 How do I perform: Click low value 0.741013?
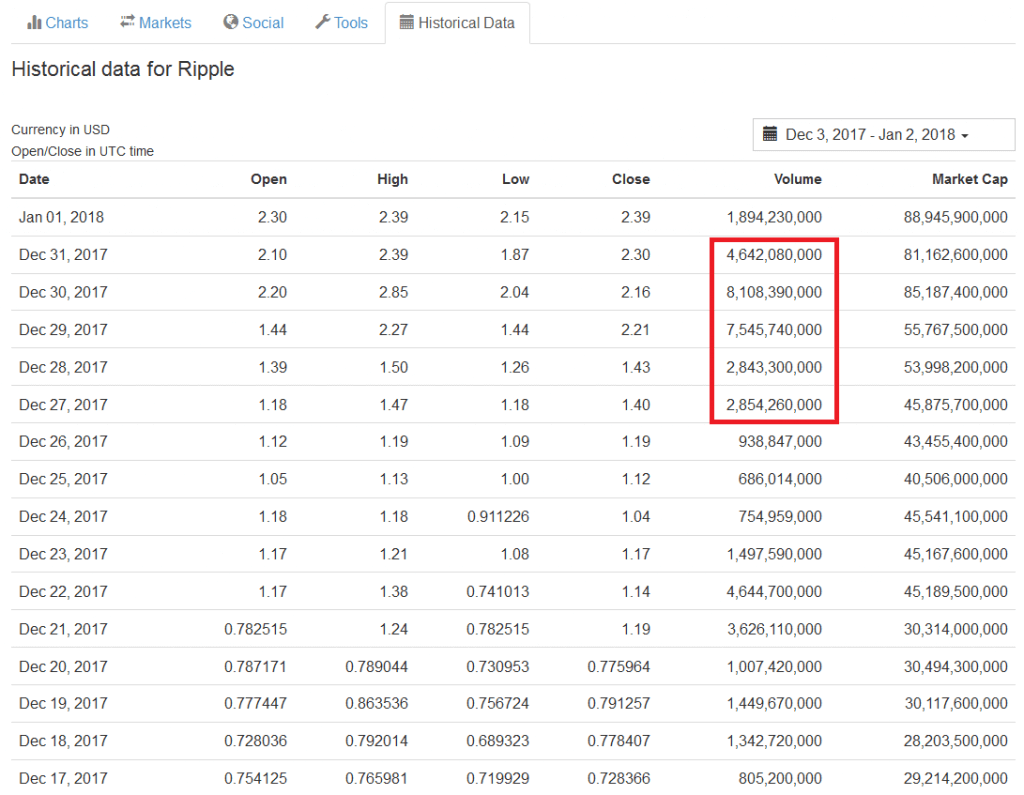pos(498,591)
